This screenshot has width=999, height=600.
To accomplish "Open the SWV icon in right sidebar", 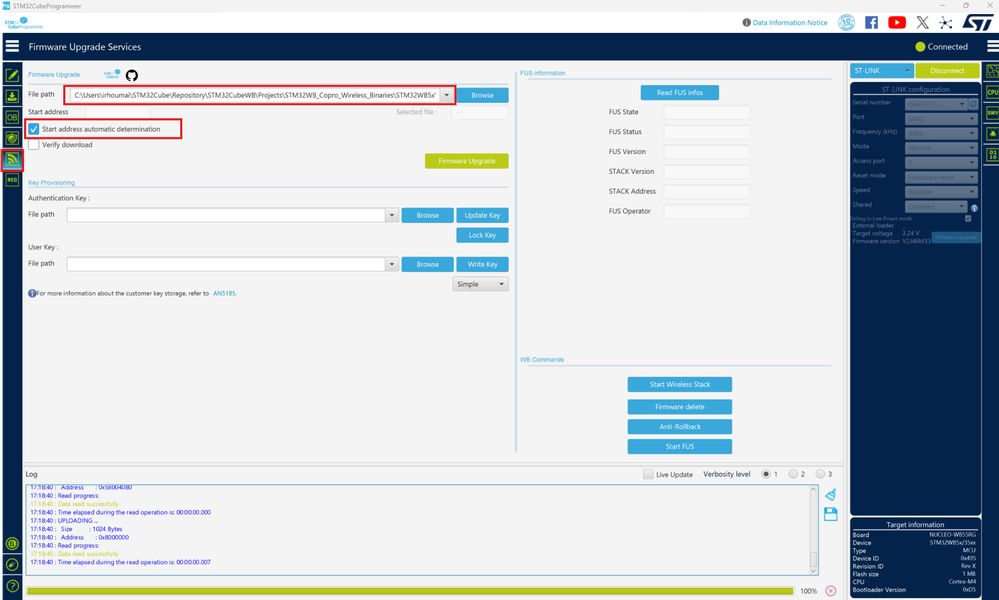I will coord(992,113).
